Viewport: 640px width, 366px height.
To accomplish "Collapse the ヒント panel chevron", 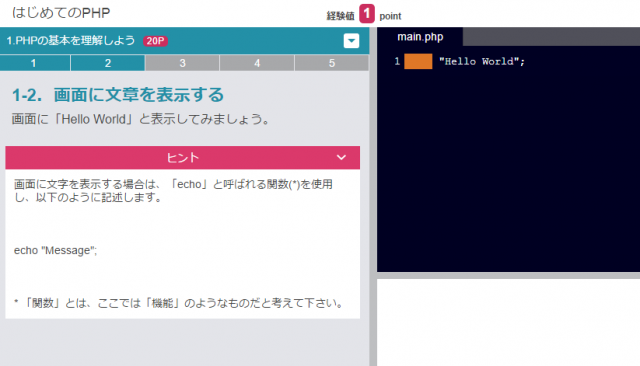I will tap(341, 157).
